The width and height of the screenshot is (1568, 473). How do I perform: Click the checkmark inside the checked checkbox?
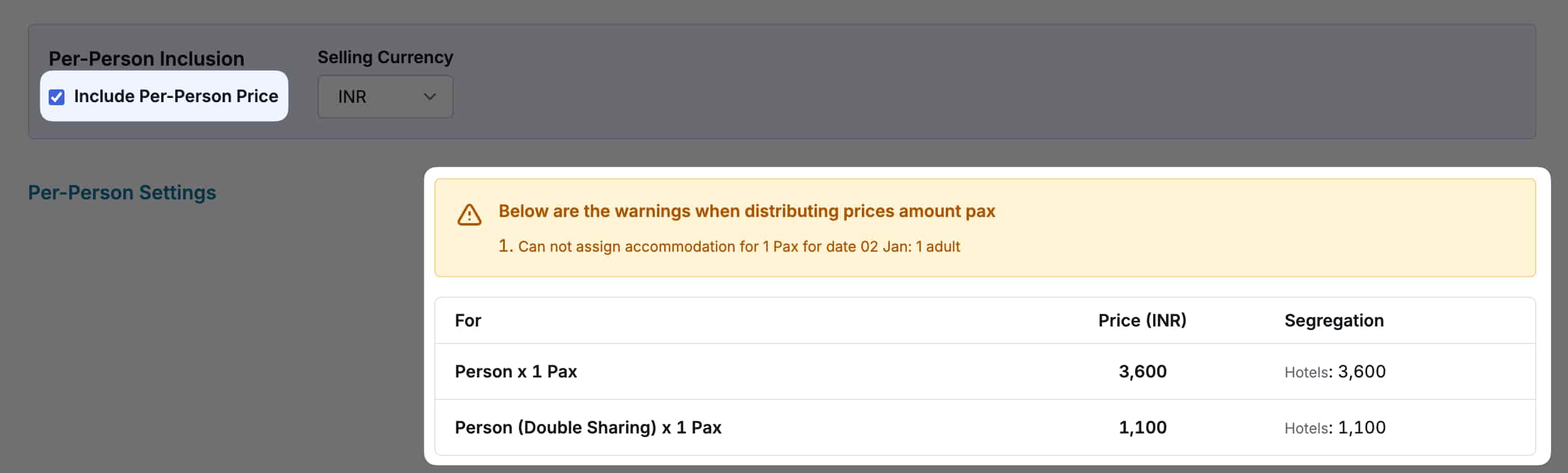coord(56,96)
